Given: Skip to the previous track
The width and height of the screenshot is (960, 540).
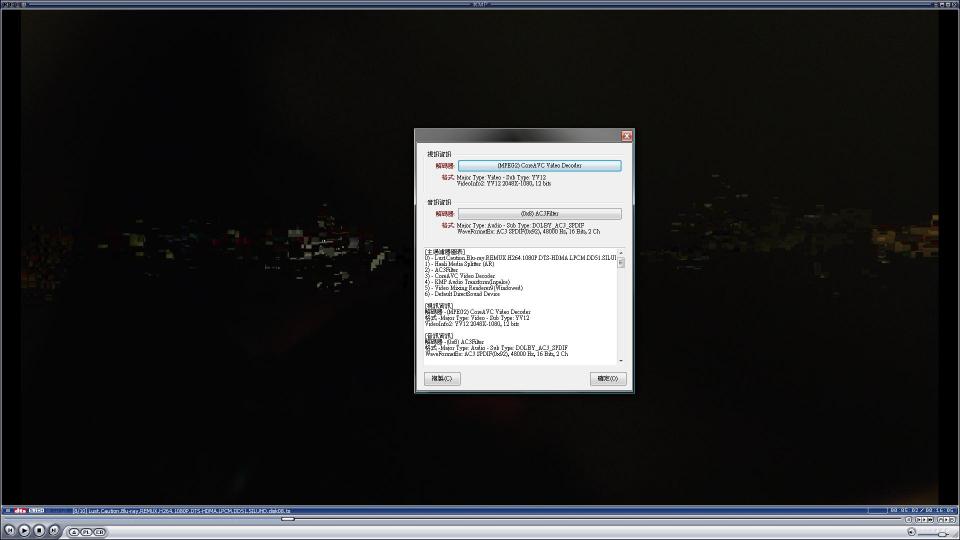Looking at the screenshot, I should (9, 530).
